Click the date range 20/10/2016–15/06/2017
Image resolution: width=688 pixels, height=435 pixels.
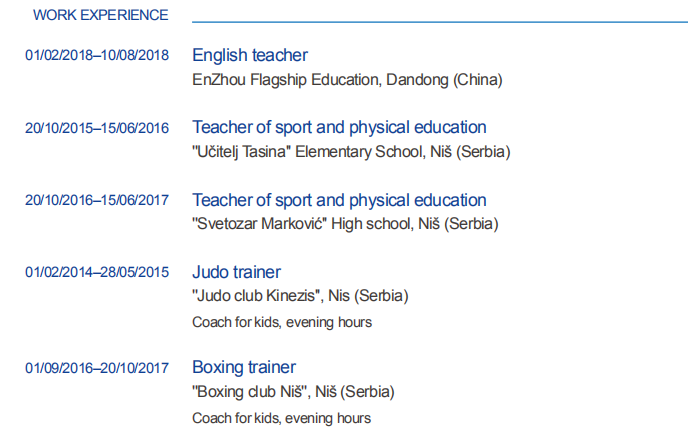pos(97,200)
